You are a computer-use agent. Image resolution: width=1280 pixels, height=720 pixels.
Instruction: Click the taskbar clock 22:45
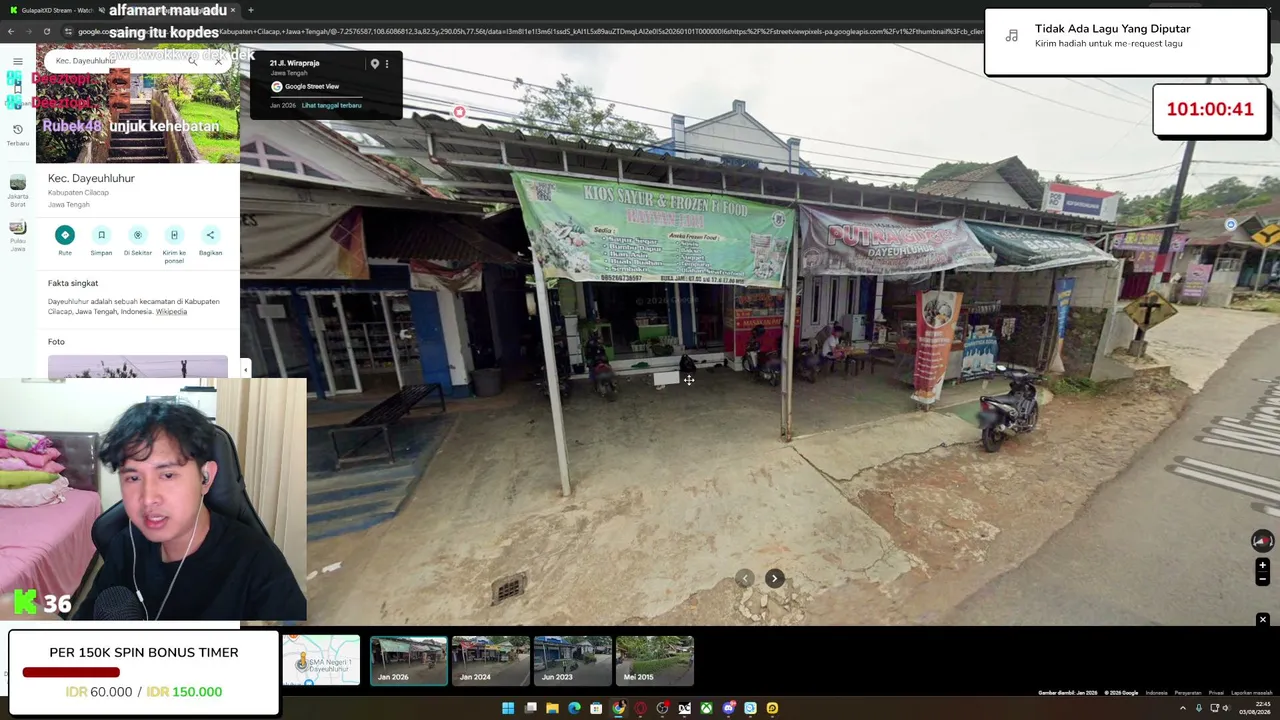[1255, 708]
